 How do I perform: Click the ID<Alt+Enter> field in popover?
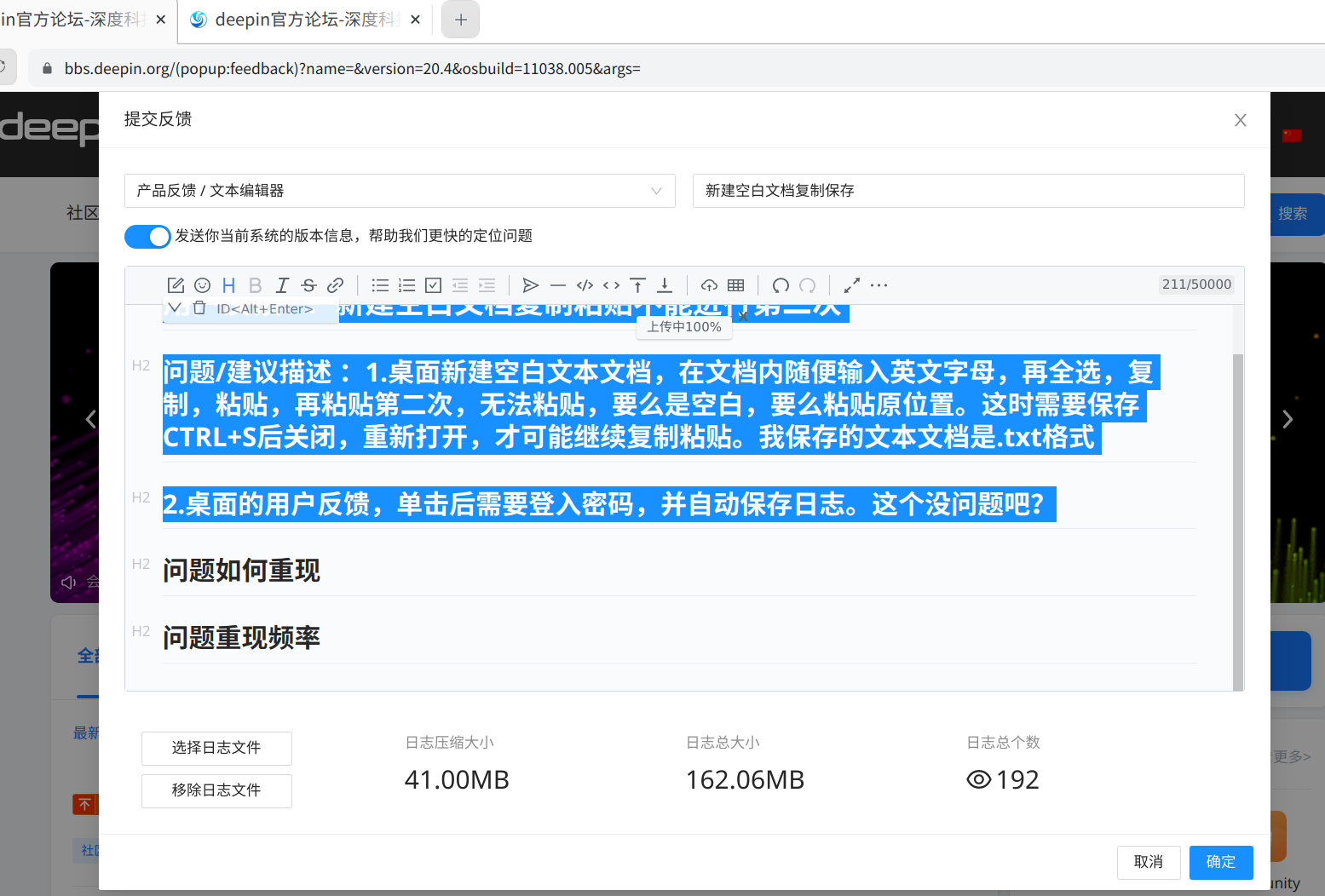point(265,309)
